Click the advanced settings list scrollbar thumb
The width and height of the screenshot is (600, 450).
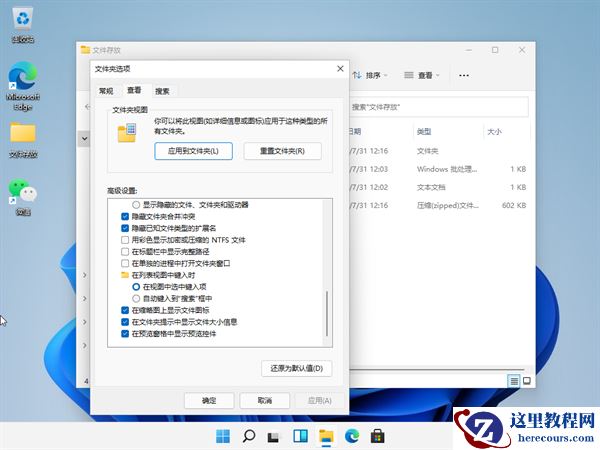point(327,313)
